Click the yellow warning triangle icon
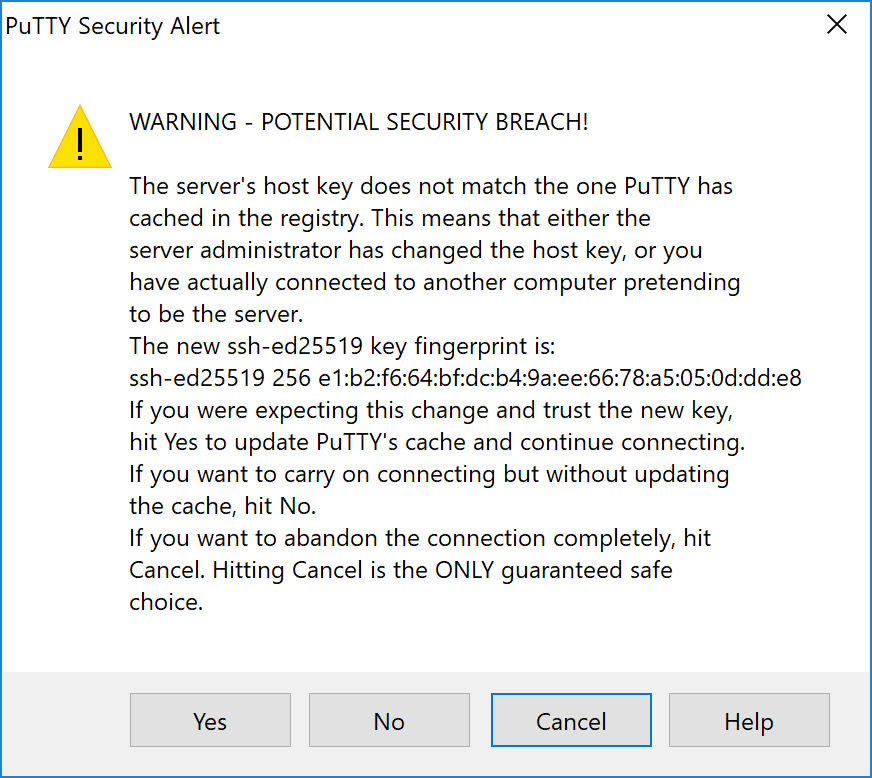Viewport: 872px width, 778px height. coord(79,138)
